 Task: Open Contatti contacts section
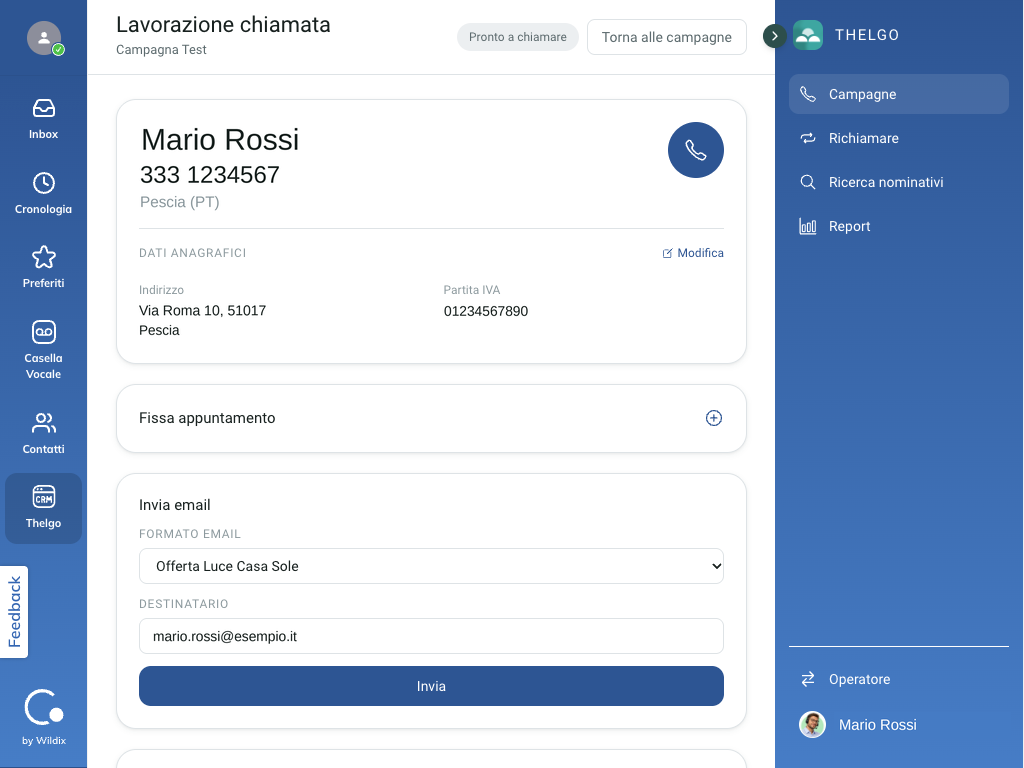43,434
